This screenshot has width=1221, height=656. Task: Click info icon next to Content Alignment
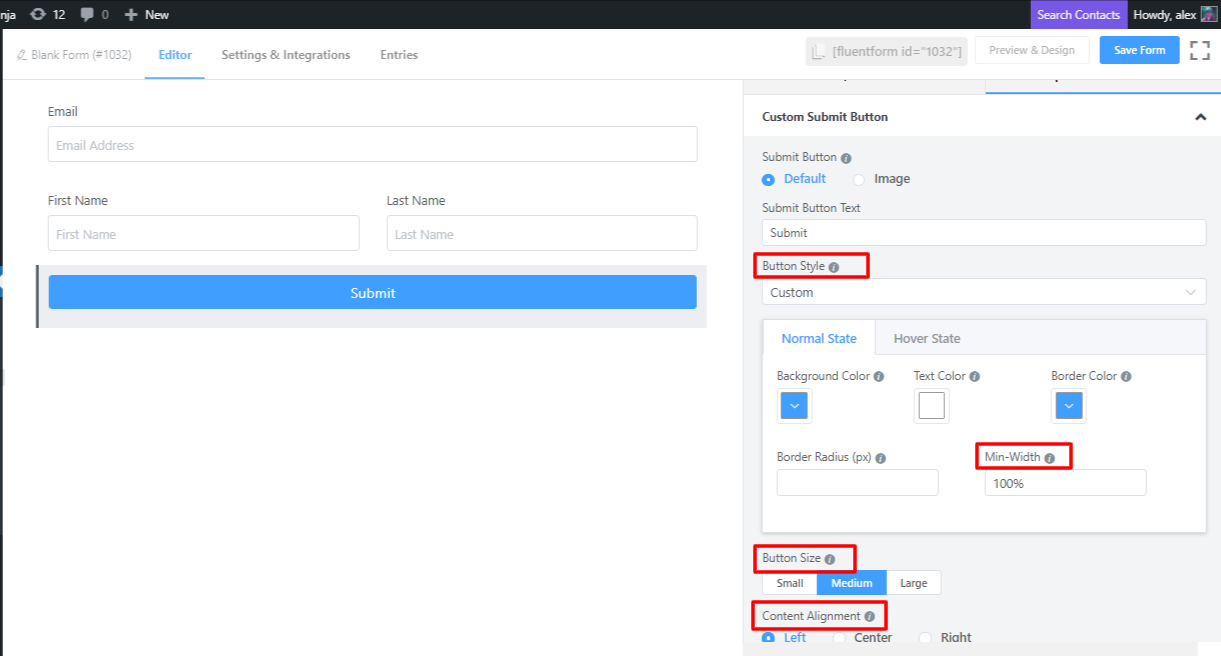(x=869, y=617)
